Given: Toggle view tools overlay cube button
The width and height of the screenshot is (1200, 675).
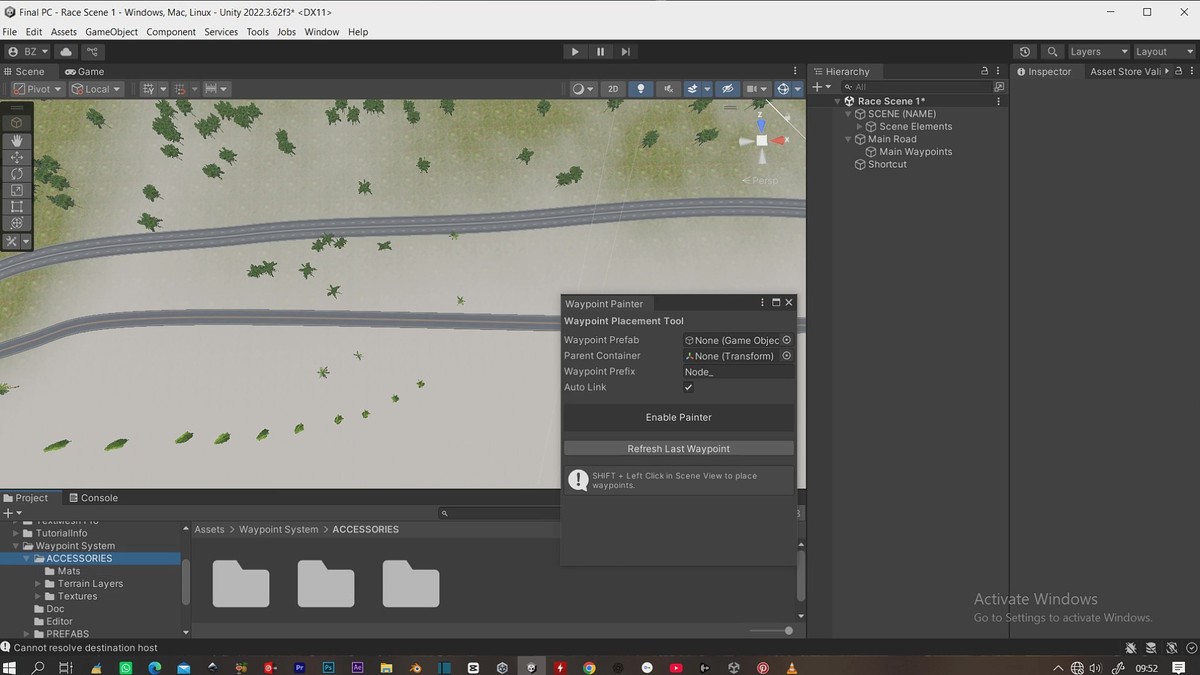Looking at the screenshot, I should (x=17, y=122).
